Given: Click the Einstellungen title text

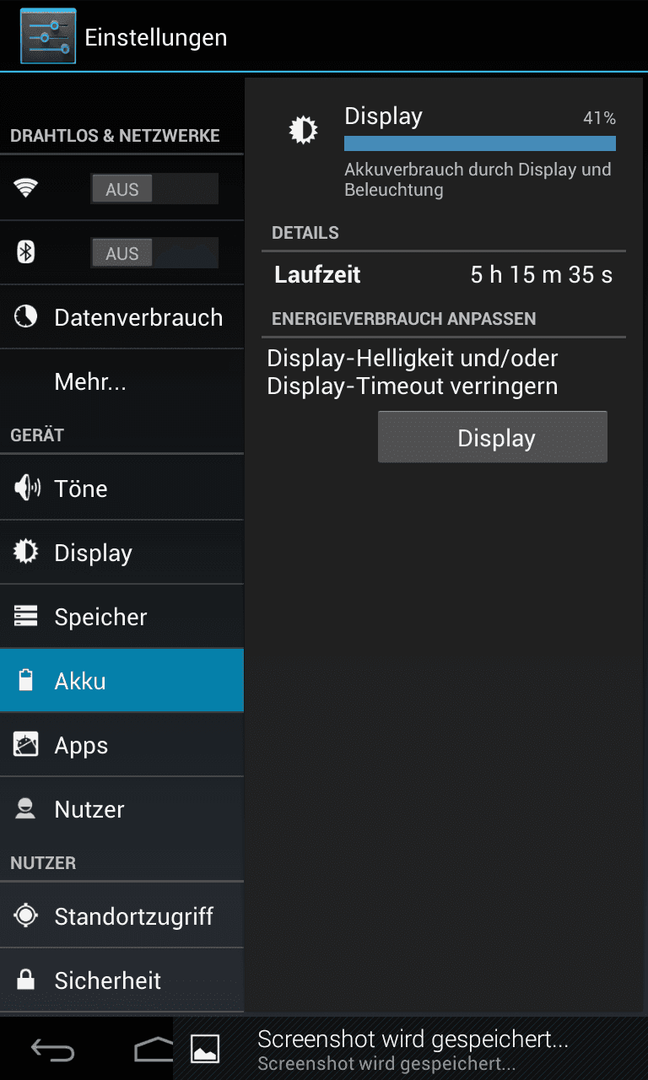Looking at the screenshot, I should (156, 37).
